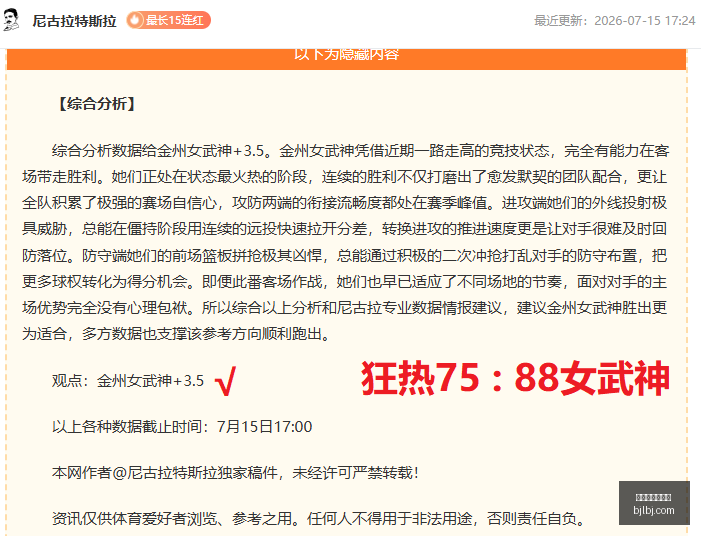Open author name 尼古拉特斯拉 profile
Viewport: 701px width, 536px height.
[74, 21]
